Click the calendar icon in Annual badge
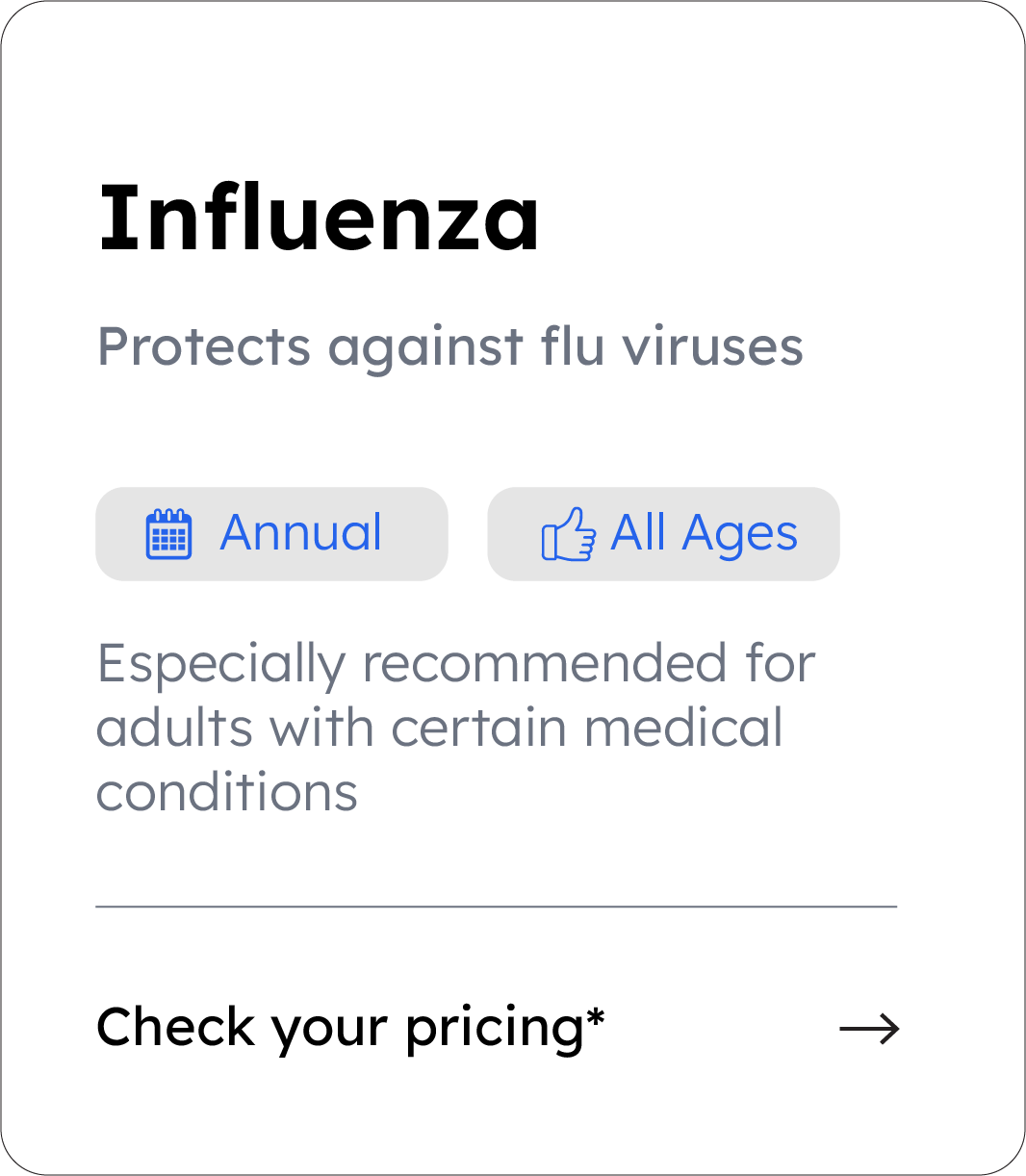1026x1176 pixels. point(168,534)
